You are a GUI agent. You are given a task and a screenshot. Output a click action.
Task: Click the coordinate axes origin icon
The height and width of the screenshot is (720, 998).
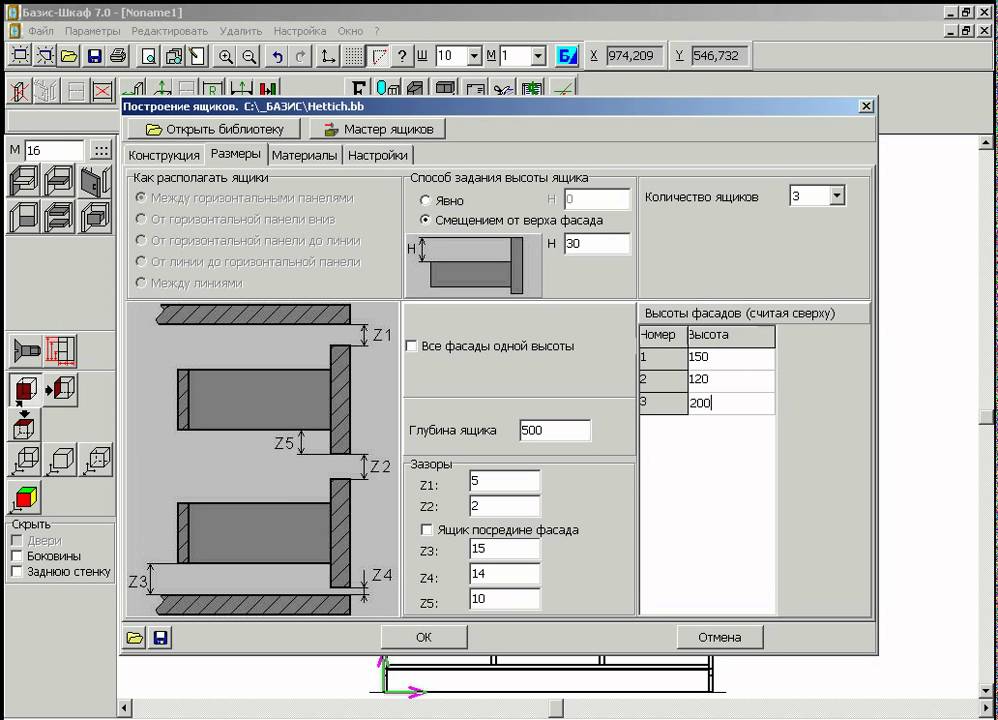click(328, 56)
